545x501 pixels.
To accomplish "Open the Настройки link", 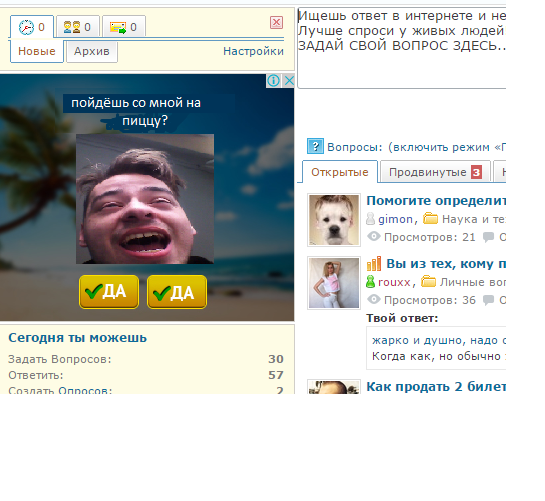I will coord(253,51).
